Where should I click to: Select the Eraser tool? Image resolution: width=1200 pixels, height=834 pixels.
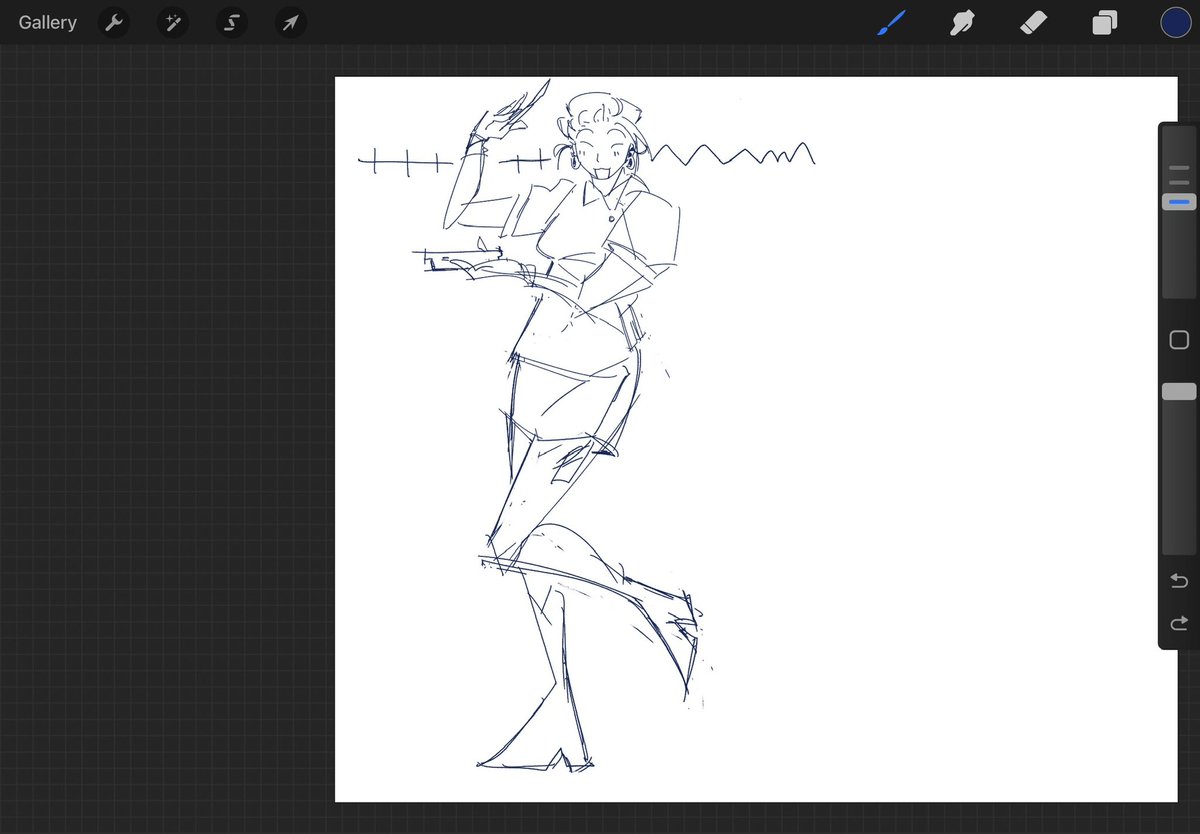coord(1033,22)
